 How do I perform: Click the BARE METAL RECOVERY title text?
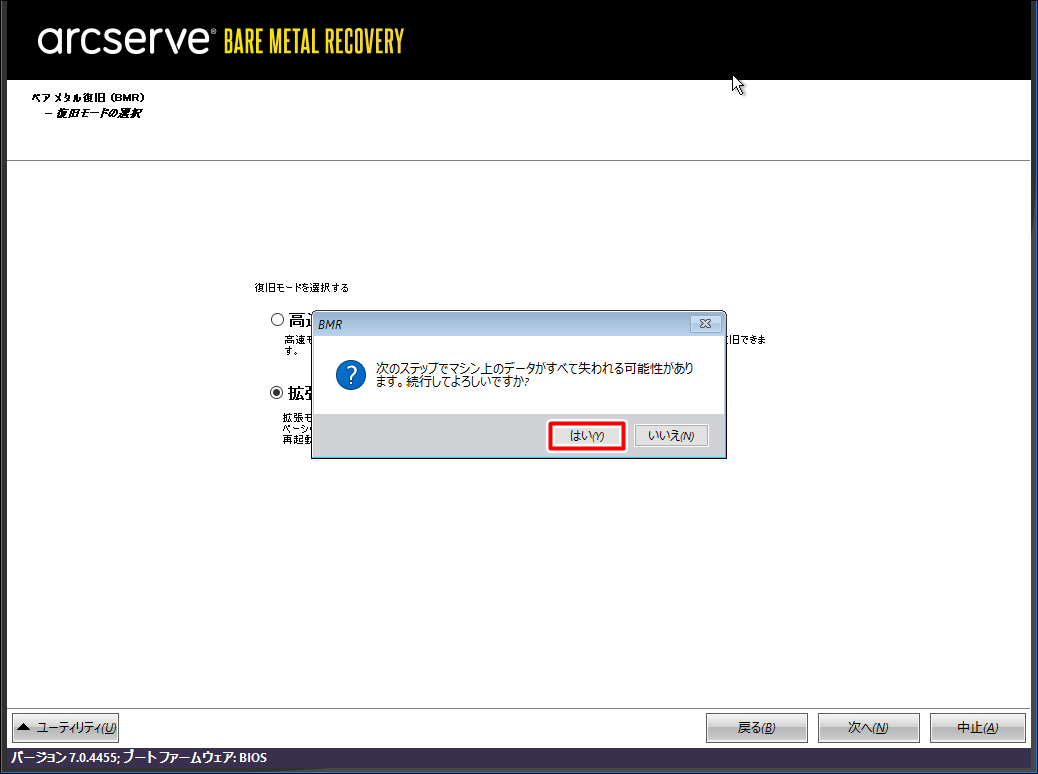pos(314,41)
